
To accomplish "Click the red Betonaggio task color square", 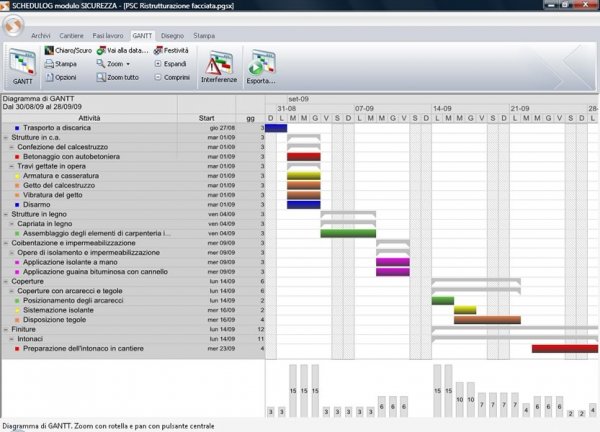I will pyautogui.click(x=17, y=157).
